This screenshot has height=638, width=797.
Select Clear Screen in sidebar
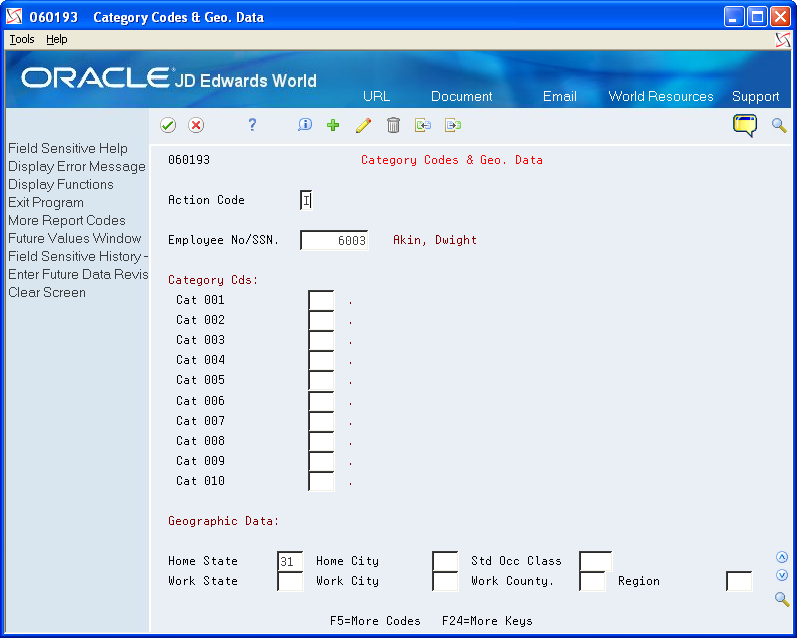point(47,292)
